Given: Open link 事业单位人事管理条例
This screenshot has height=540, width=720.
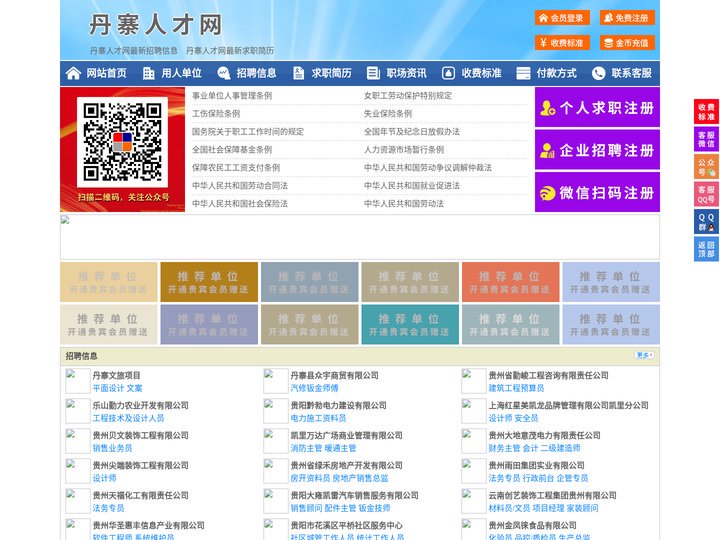Looking at the screenshot, I should 232,96.
